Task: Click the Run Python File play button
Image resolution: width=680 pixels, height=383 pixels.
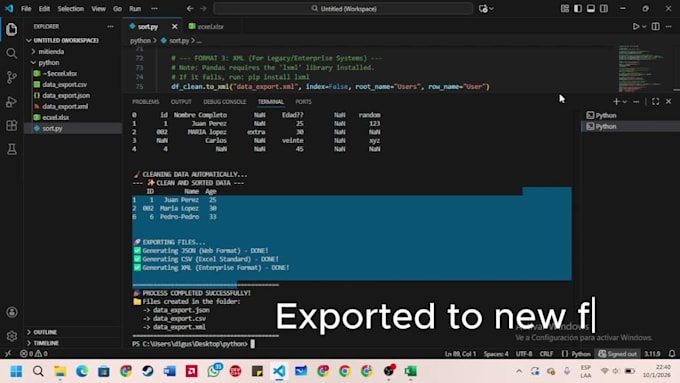Action: click(636, 26)
